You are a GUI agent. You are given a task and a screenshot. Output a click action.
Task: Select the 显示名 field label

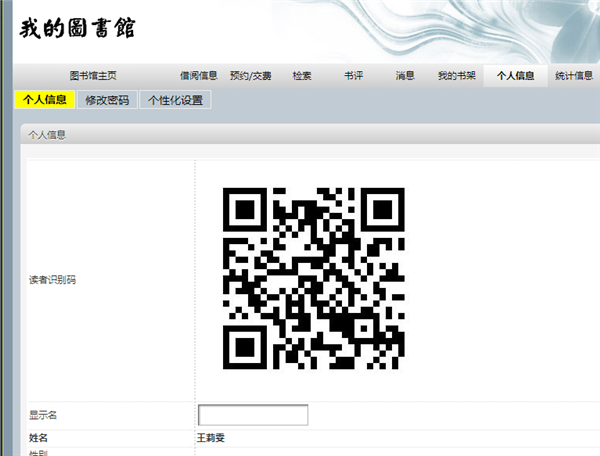[43, 415]
